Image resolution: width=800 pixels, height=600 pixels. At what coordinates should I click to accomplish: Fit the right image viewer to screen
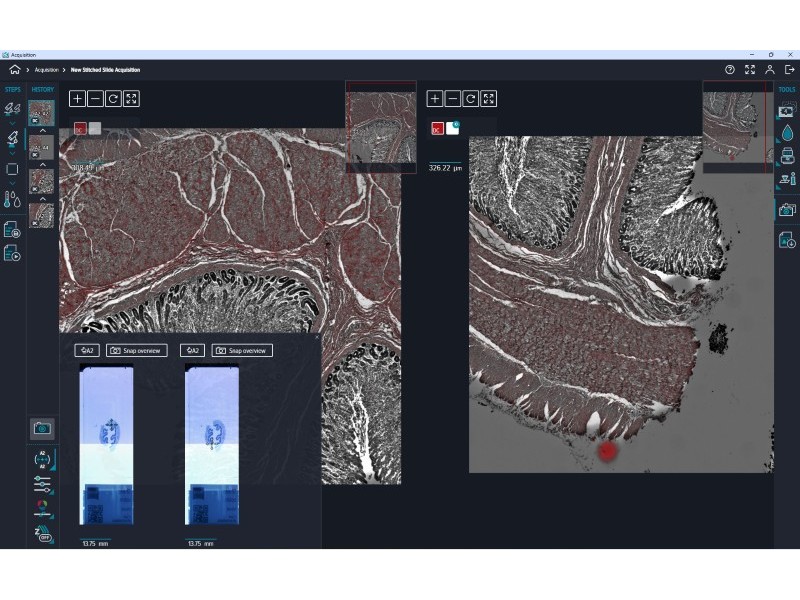tap(489, 98)
